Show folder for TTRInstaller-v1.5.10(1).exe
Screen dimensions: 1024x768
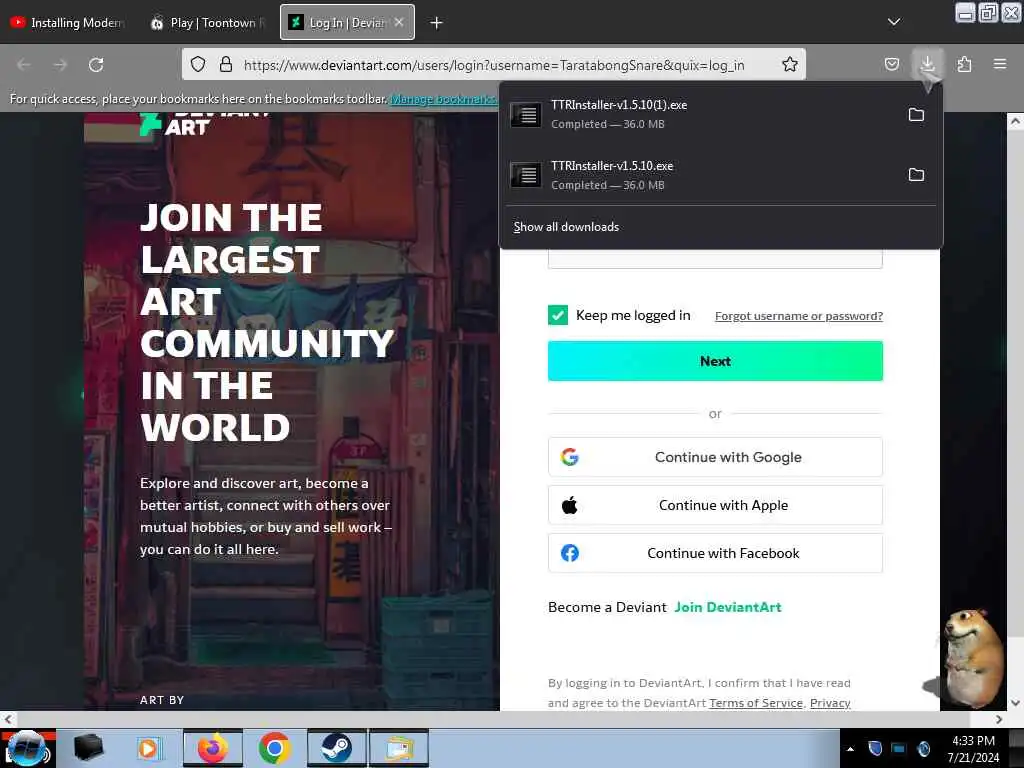916,115
